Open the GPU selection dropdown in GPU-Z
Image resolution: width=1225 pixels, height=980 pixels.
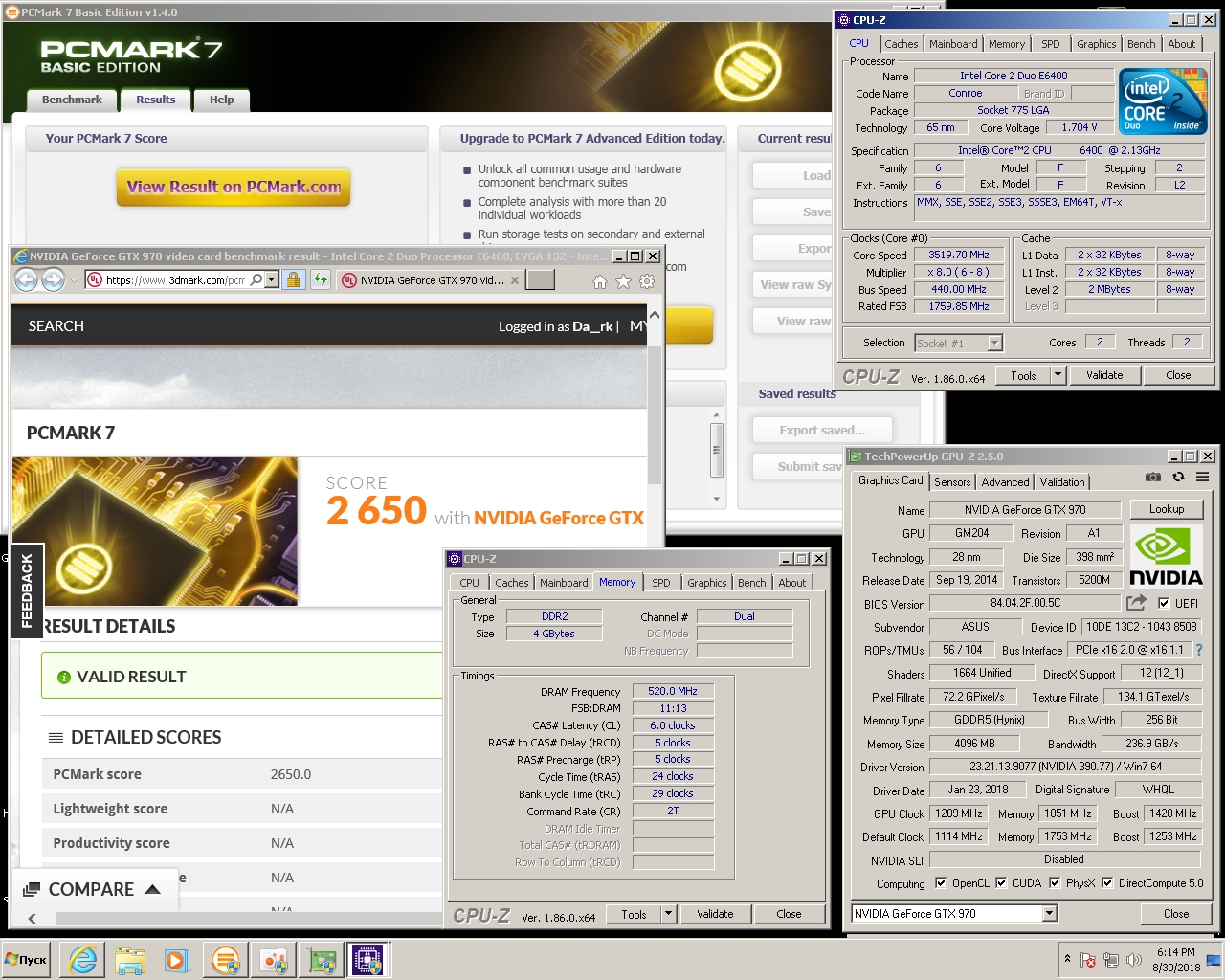(1050, 913)
